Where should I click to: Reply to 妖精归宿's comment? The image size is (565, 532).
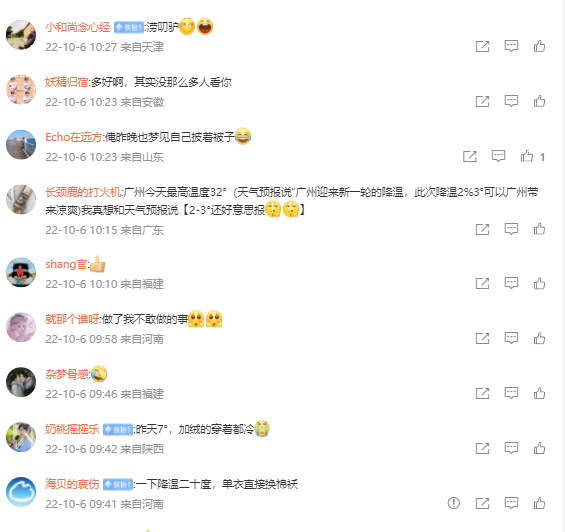511,101
